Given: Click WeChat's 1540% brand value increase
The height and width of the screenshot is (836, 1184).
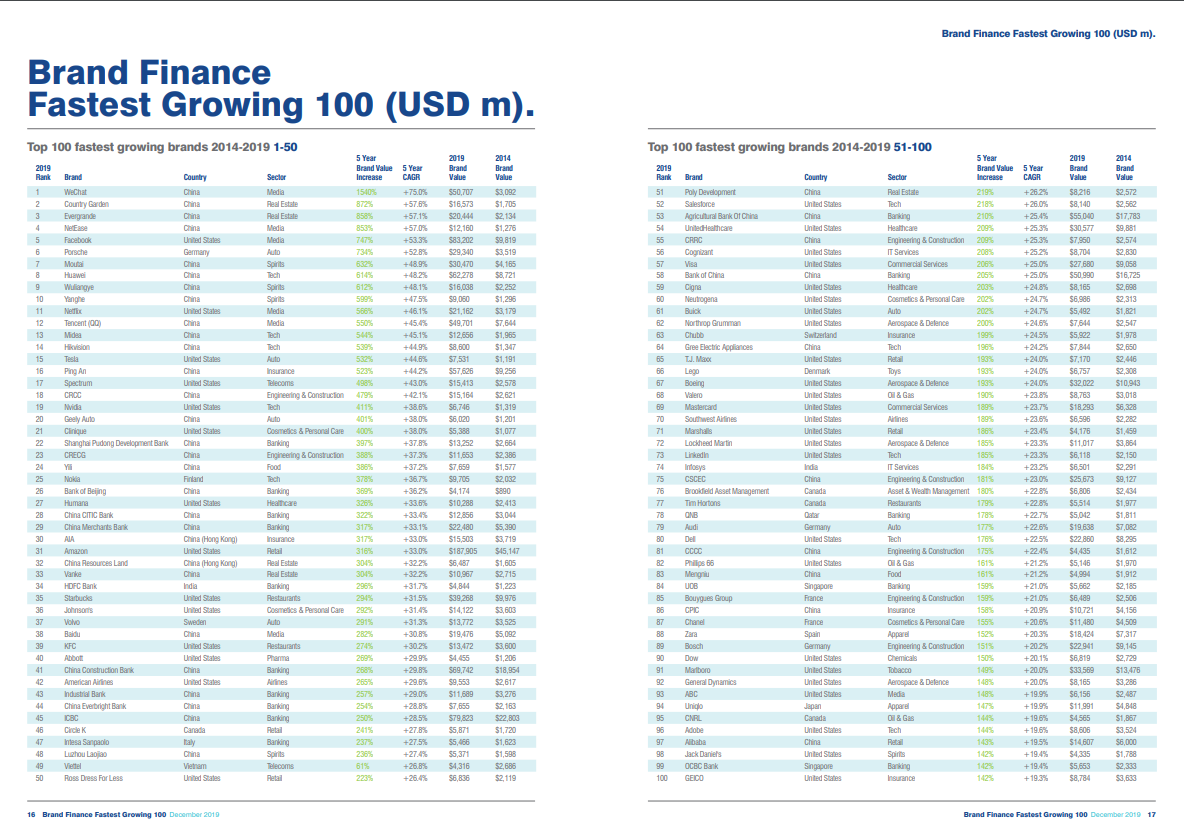Looking at the screenshot, I should tap(370, 192).
